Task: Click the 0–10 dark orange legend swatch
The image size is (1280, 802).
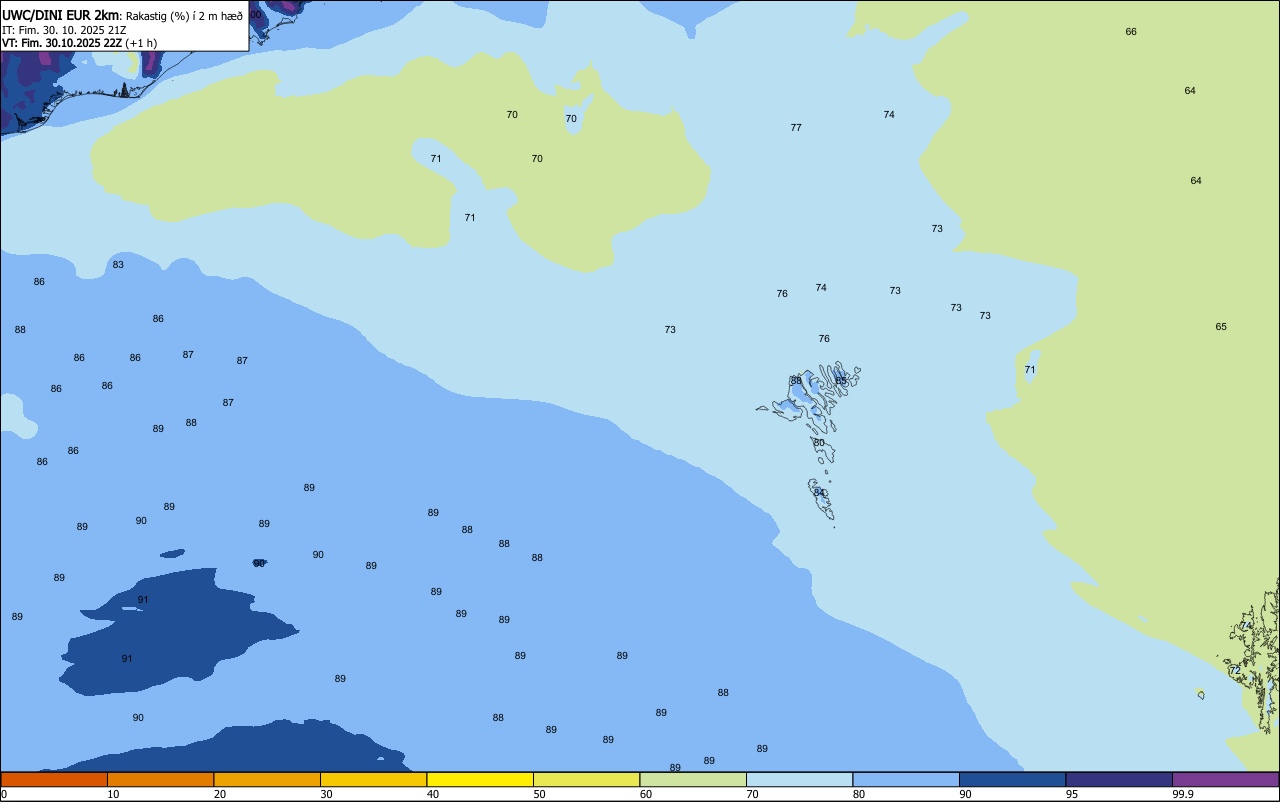Action: (54, 779)
